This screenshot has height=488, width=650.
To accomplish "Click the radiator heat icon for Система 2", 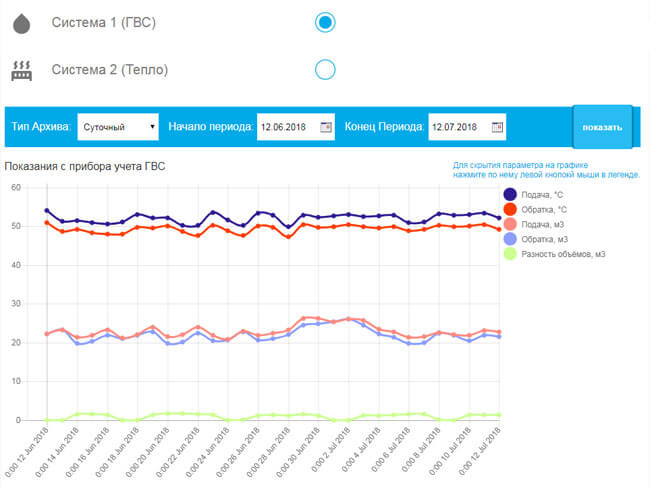I will [x=22, y=70].
